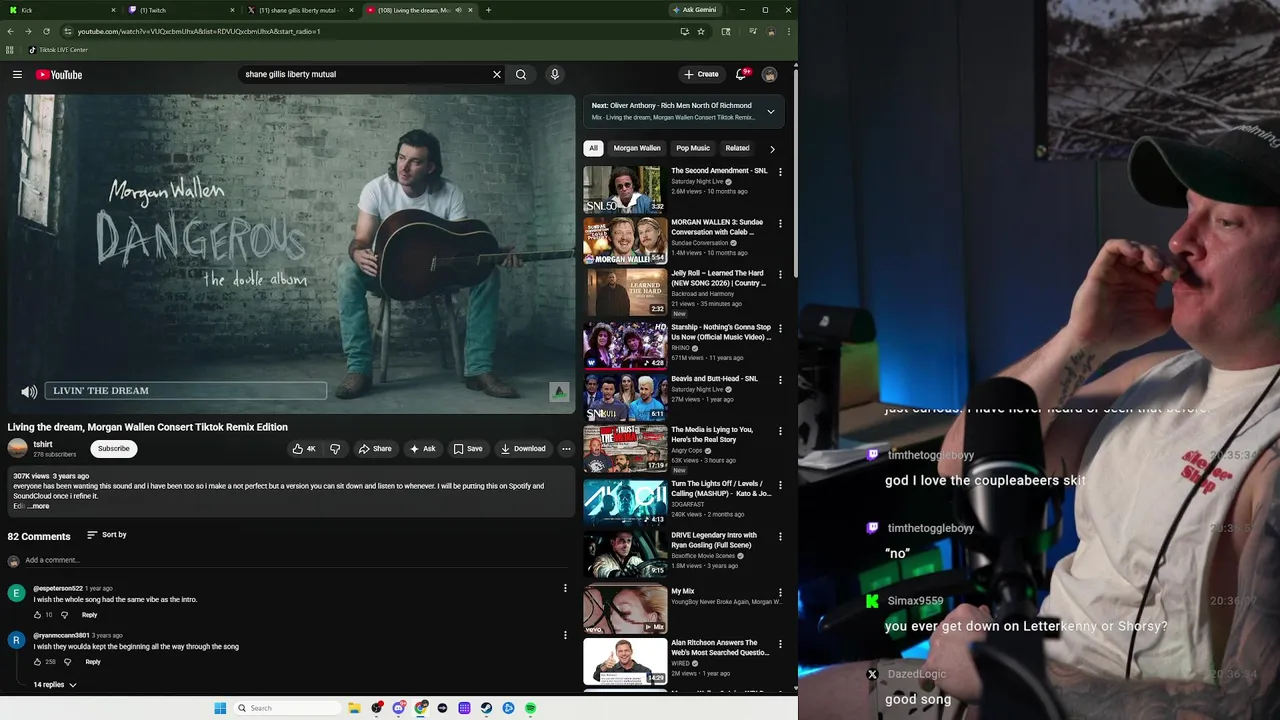Open the account avatar menu

[x=769, y=74]
